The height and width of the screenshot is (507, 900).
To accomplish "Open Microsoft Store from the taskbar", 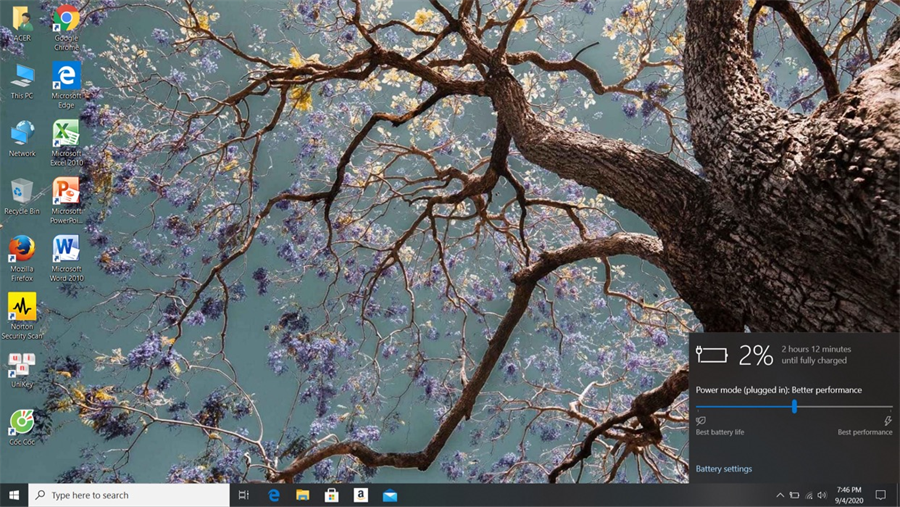I will click(331, 495).
